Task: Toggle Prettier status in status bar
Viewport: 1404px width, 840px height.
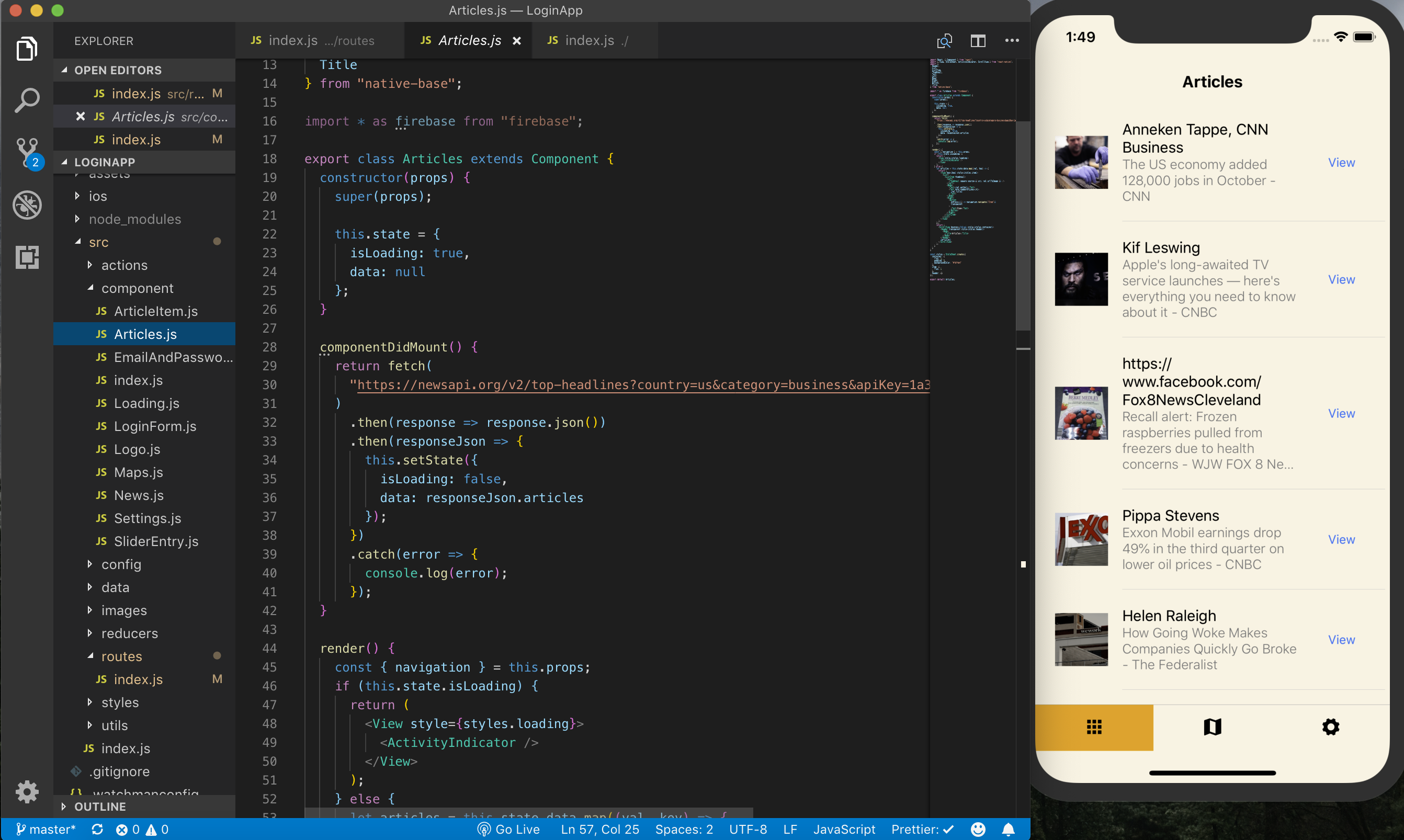Action: click(x=922, y=829)
